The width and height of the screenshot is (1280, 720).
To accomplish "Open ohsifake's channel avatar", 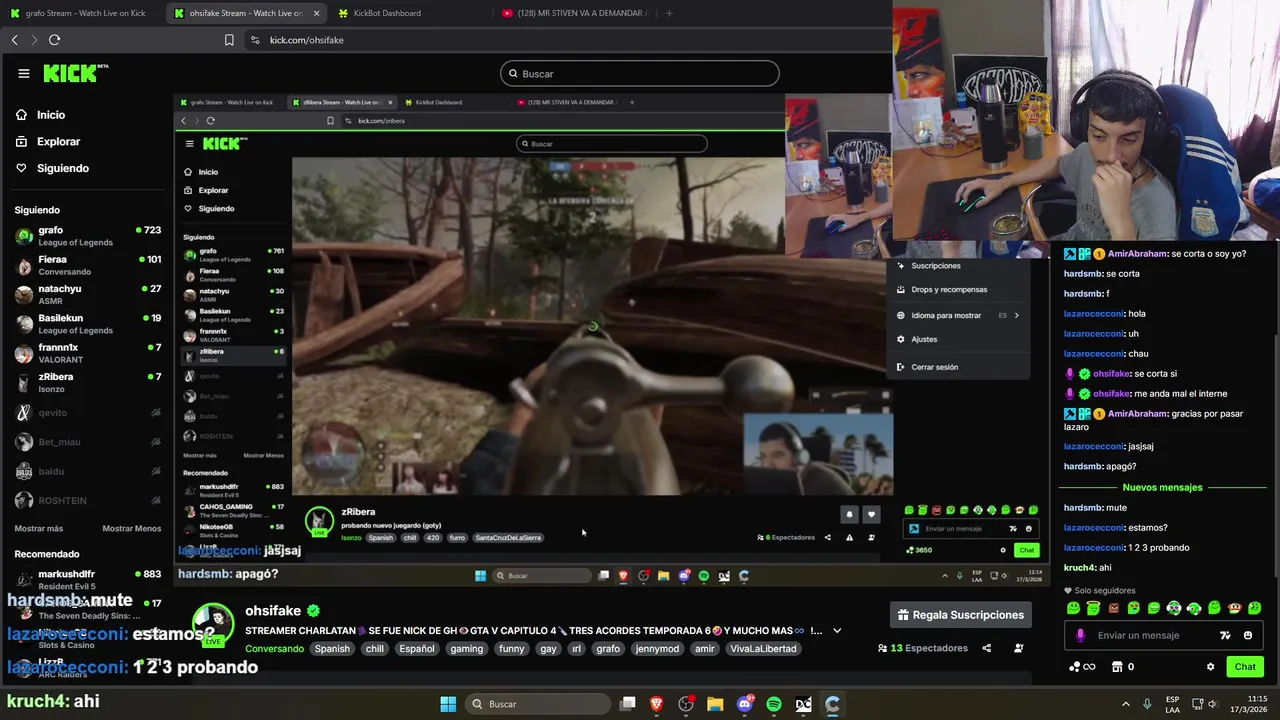I will [x=212, y=625].
